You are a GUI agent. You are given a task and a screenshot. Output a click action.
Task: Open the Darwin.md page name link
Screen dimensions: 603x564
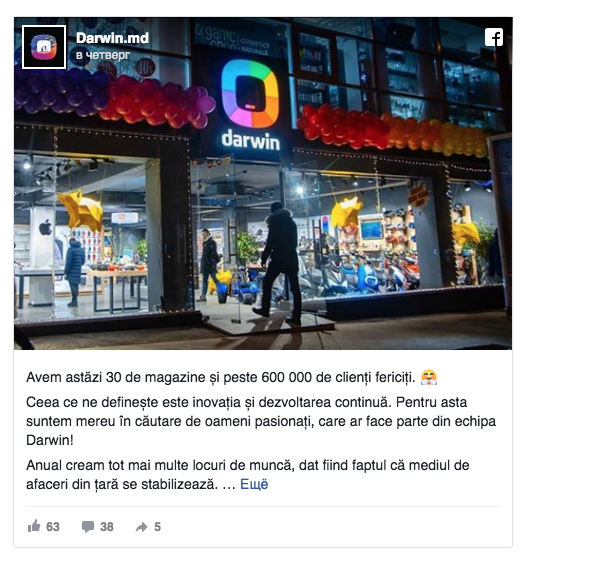[112, 38]
